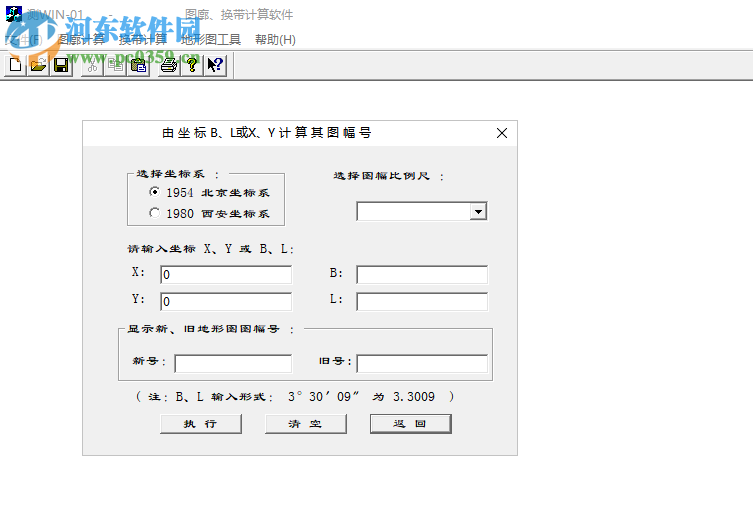The height and width of the screenshot is (524, 753).
Task: Click the 选择图幅比例尺 label text
Action: click(389, 176)
